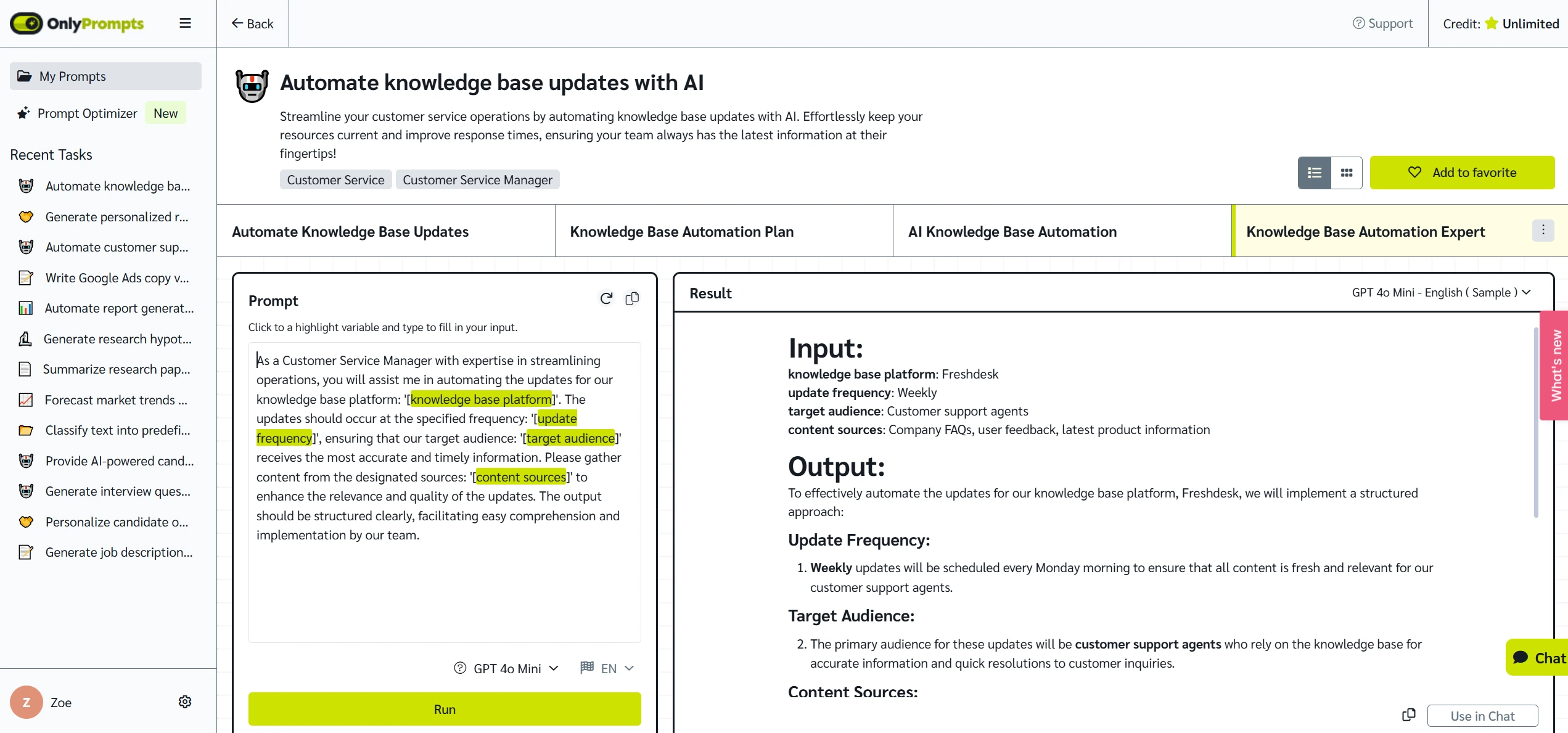Click the grid view layout icon
The width and height of the screenshot is (1568, 733).
[x=1346, y=172]
